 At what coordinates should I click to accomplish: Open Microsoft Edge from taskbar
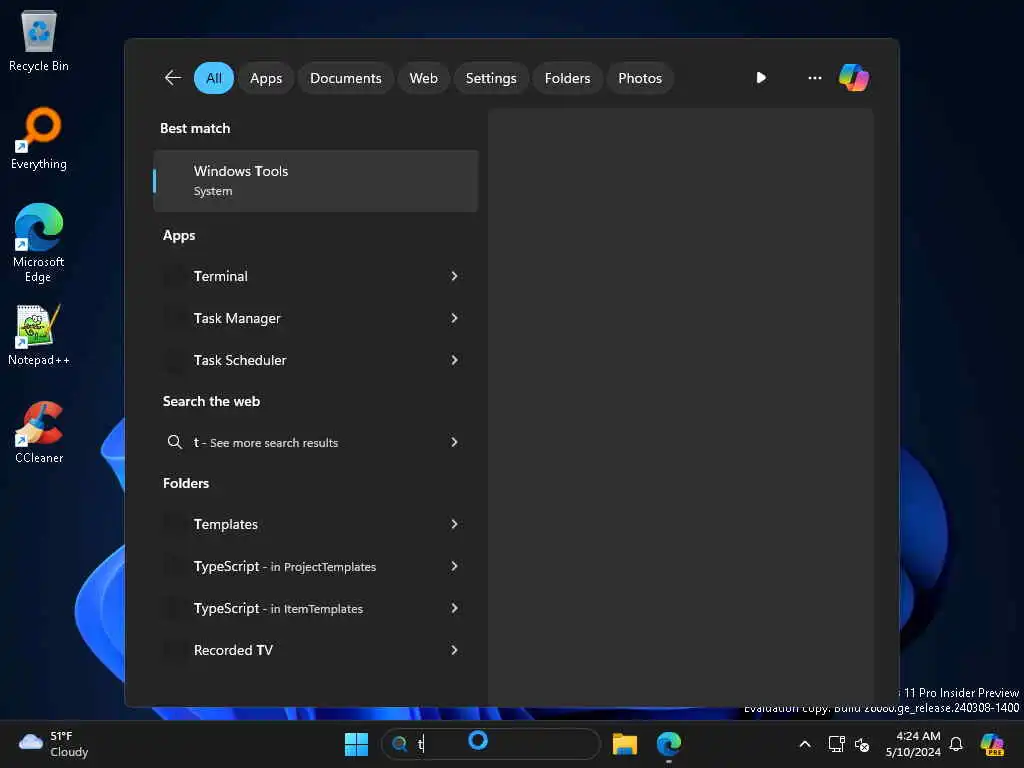(669, 744)
